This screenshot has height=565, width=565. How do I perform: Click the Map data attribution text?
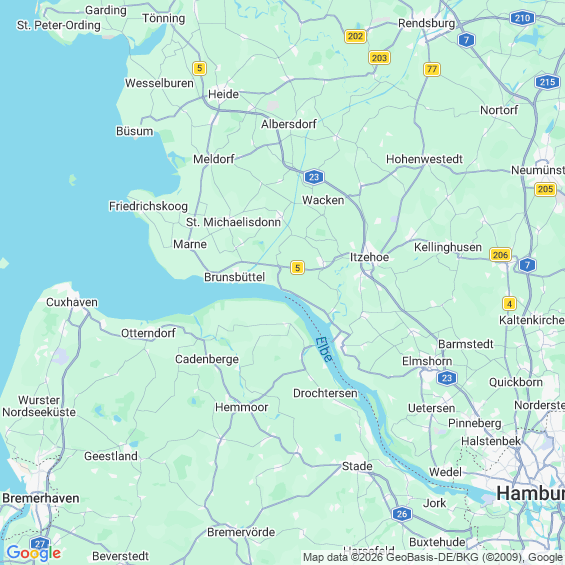tap(433, 557)
